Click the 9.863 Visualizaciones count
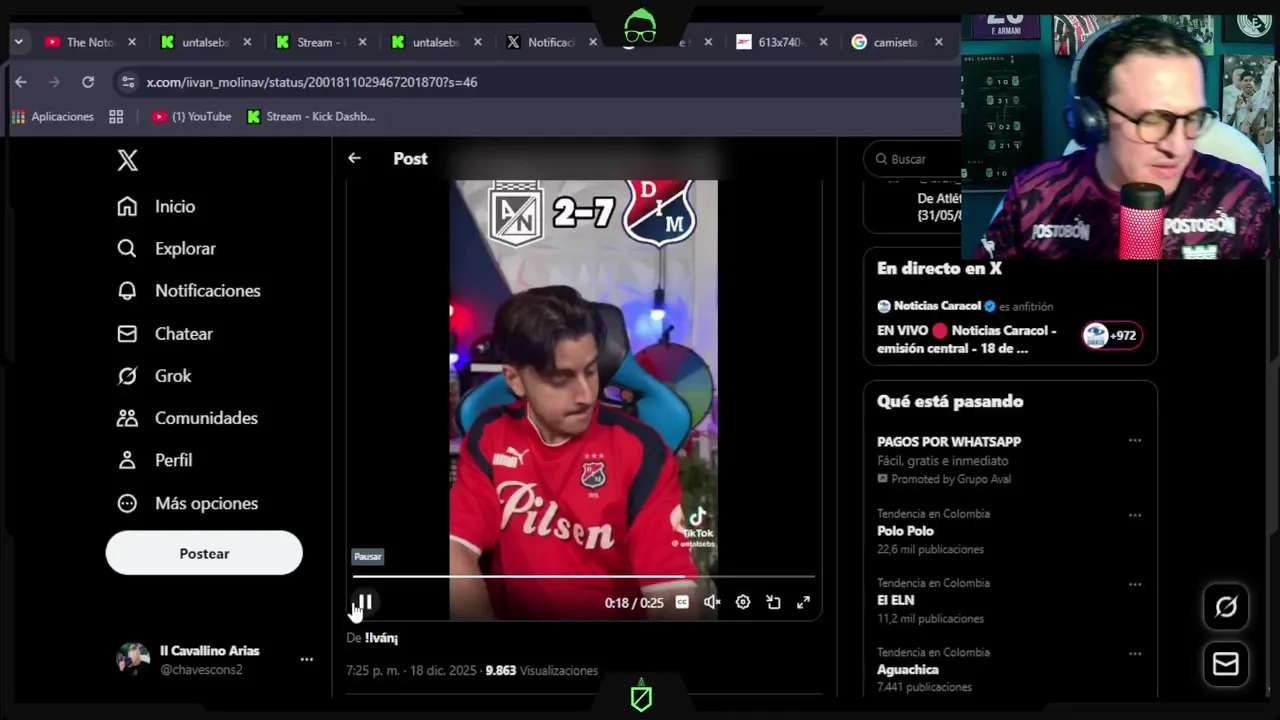1280x720 pixels. [541, 670]
